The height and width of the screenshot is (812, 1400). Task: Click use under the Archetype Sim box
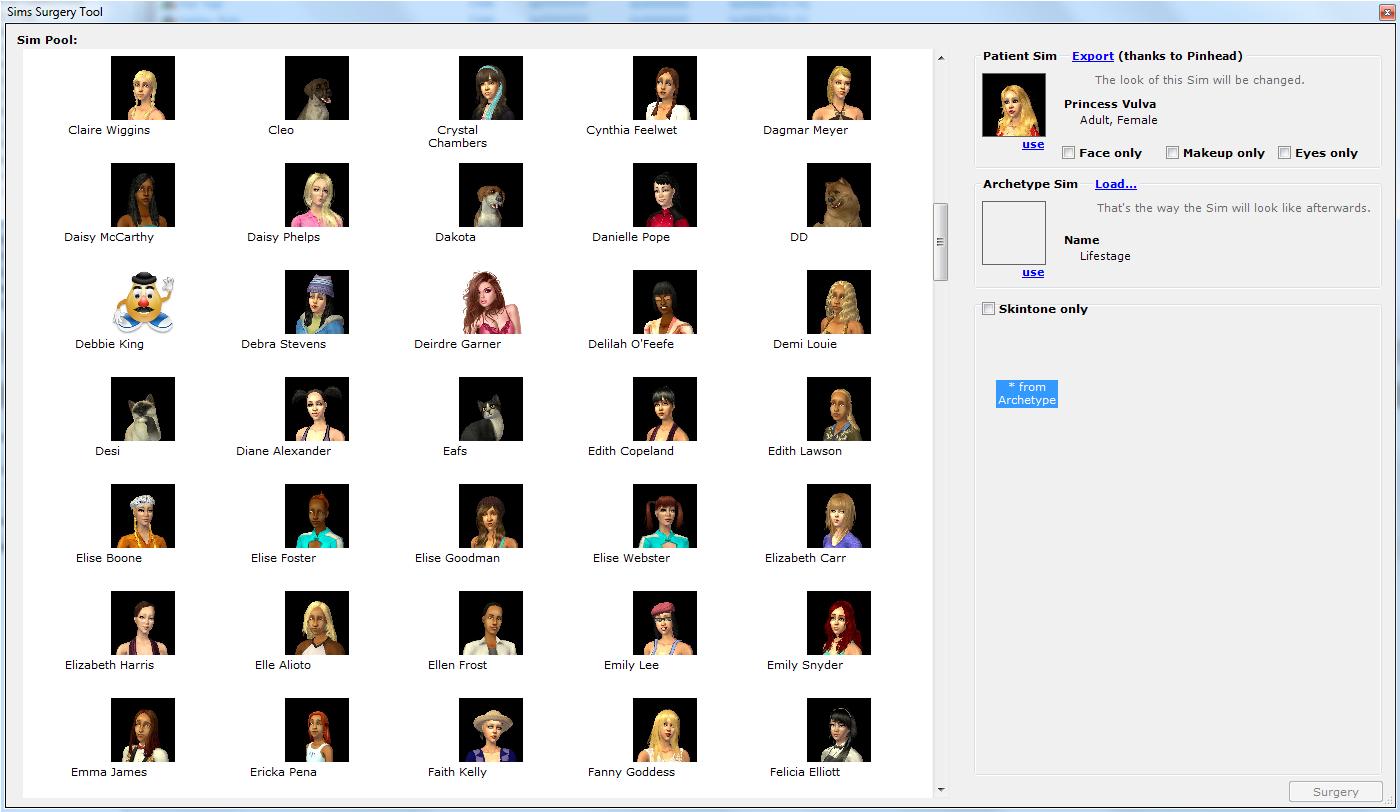coord(1033,272)
